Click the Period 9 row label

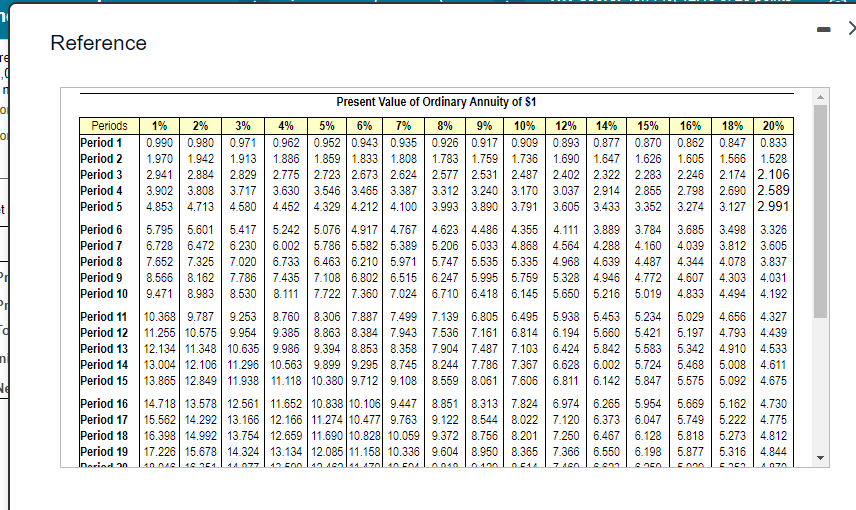point(101,277)
